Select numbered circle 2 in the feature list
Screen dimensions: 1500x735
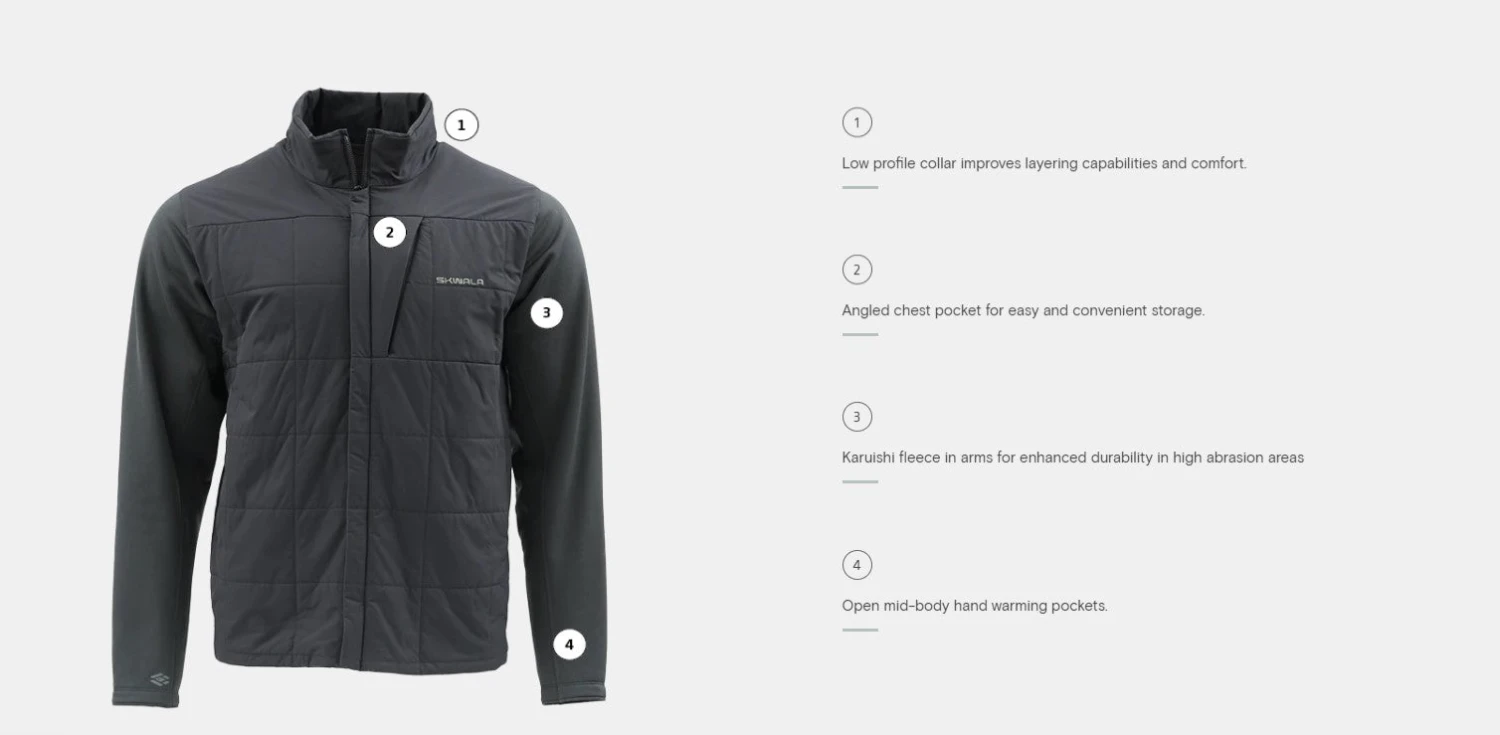(857, 270)
